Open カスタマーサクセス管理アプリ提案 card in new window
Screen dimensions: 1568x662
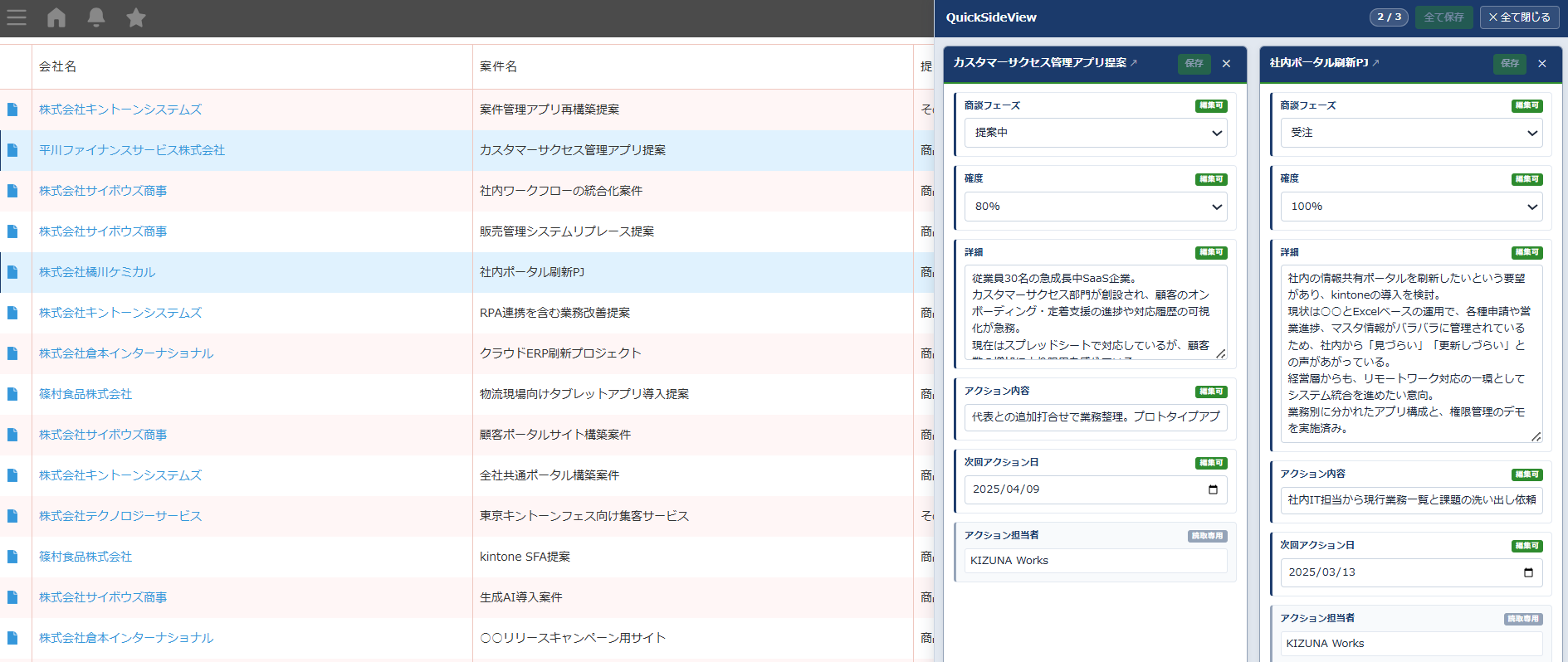[1134, 63]
